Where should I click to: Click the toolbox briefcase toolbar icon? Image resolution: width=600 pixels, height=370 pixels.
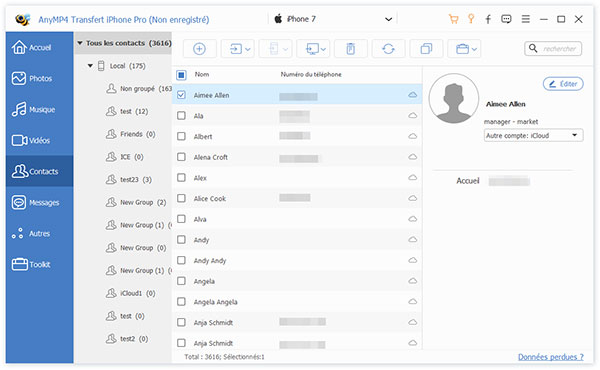point(462,49)
